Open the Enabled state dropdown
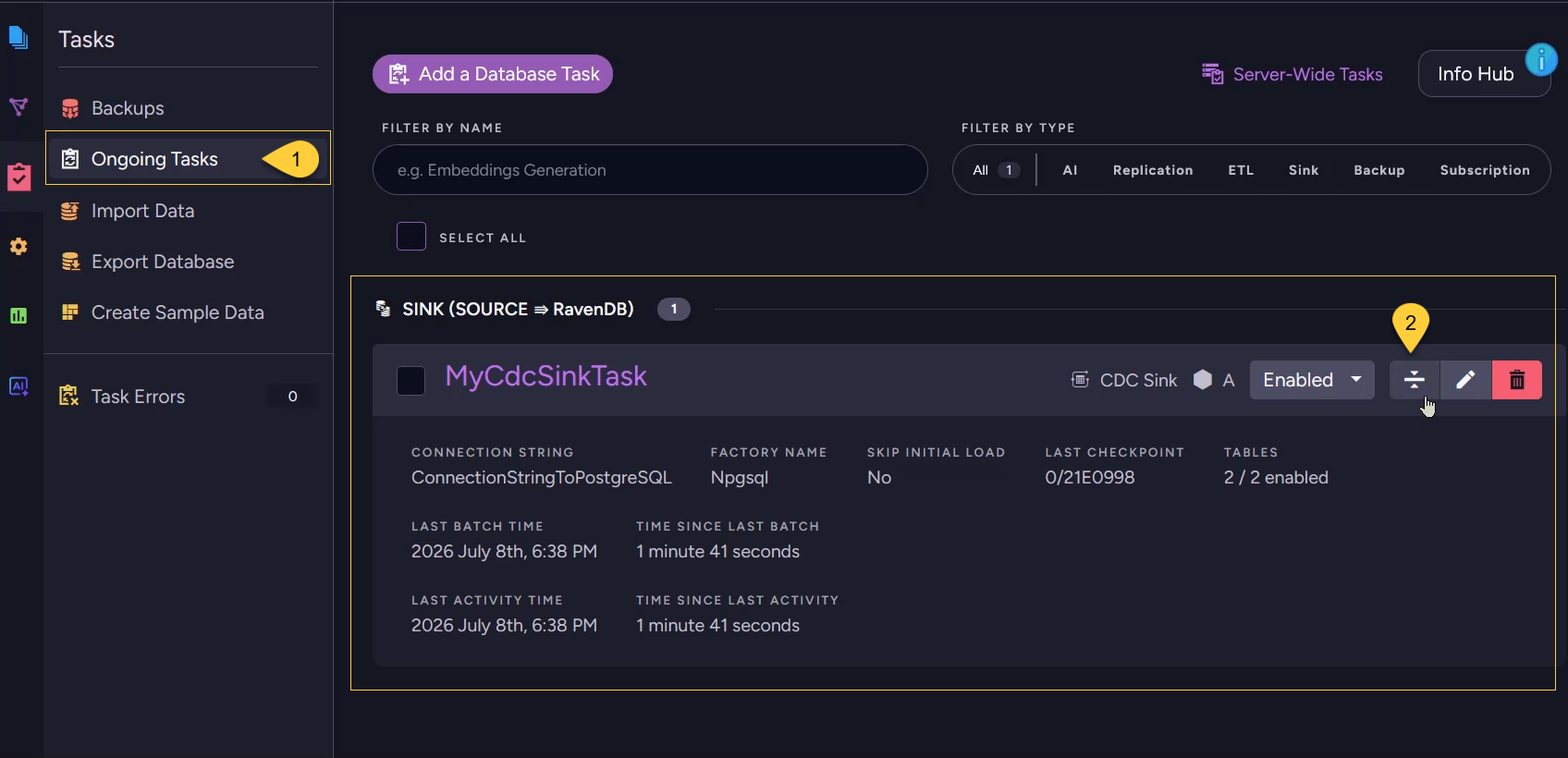1568x758 pixels. pyautogui.click(x=1312, y=380)
